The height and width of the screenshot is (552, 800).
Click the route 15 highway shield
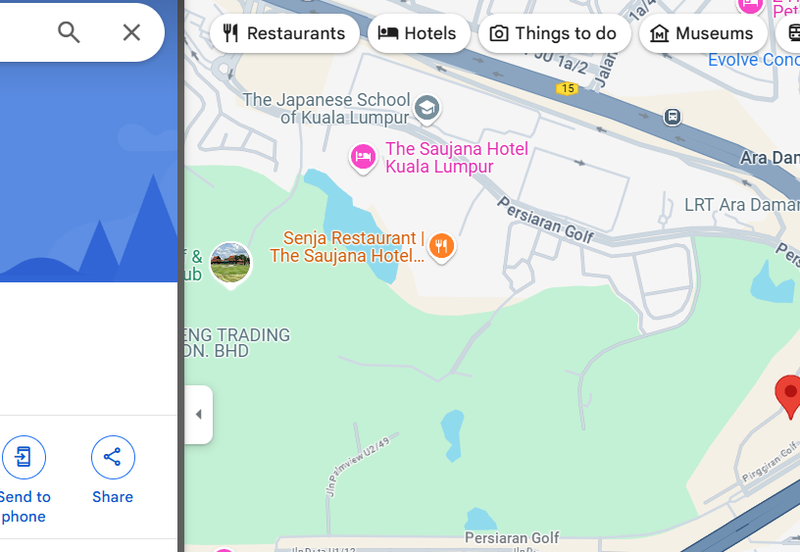pyautogui.click(x=567, y=88)
